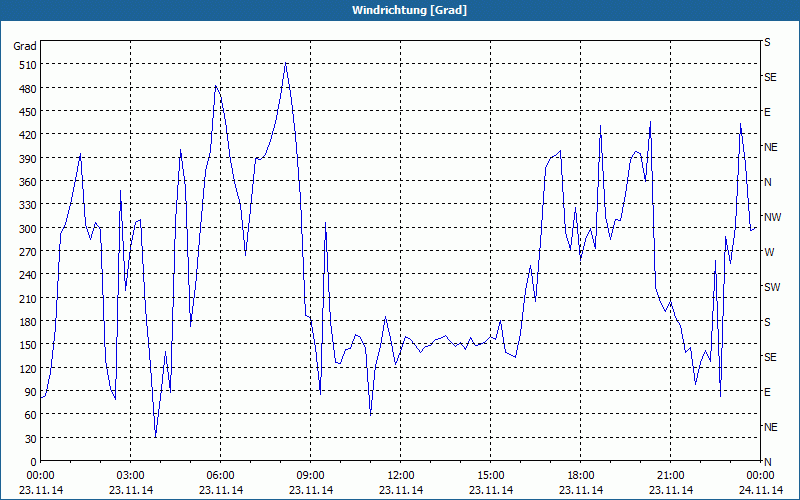Click the highest peak of the blue line

[x=286, y=63]
